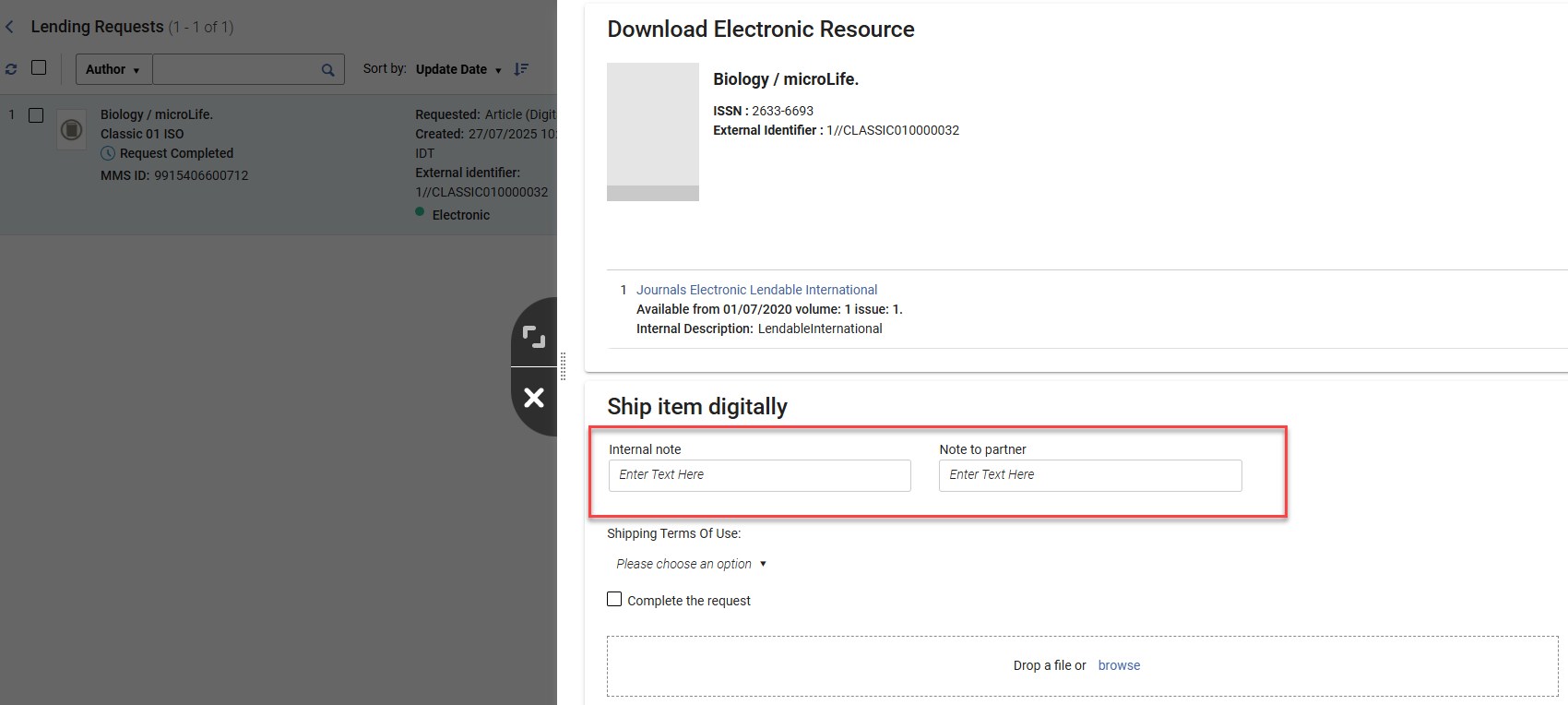The image size is (1568, 705).
Task: Click the External Identifier 1//CLASSIC010000032 in panel
Action: pos(893,130)
